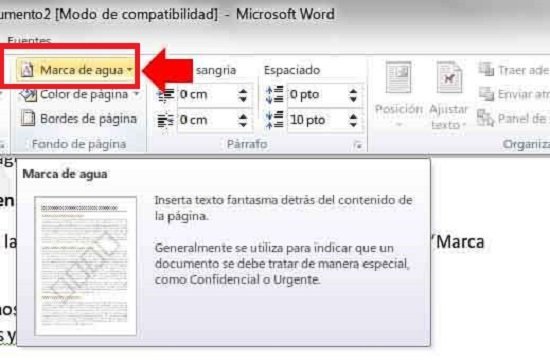This screenshot has width=550, height=361.
Task: Edit the spacing after 10 pto field
Action: [x=317, y=120]
